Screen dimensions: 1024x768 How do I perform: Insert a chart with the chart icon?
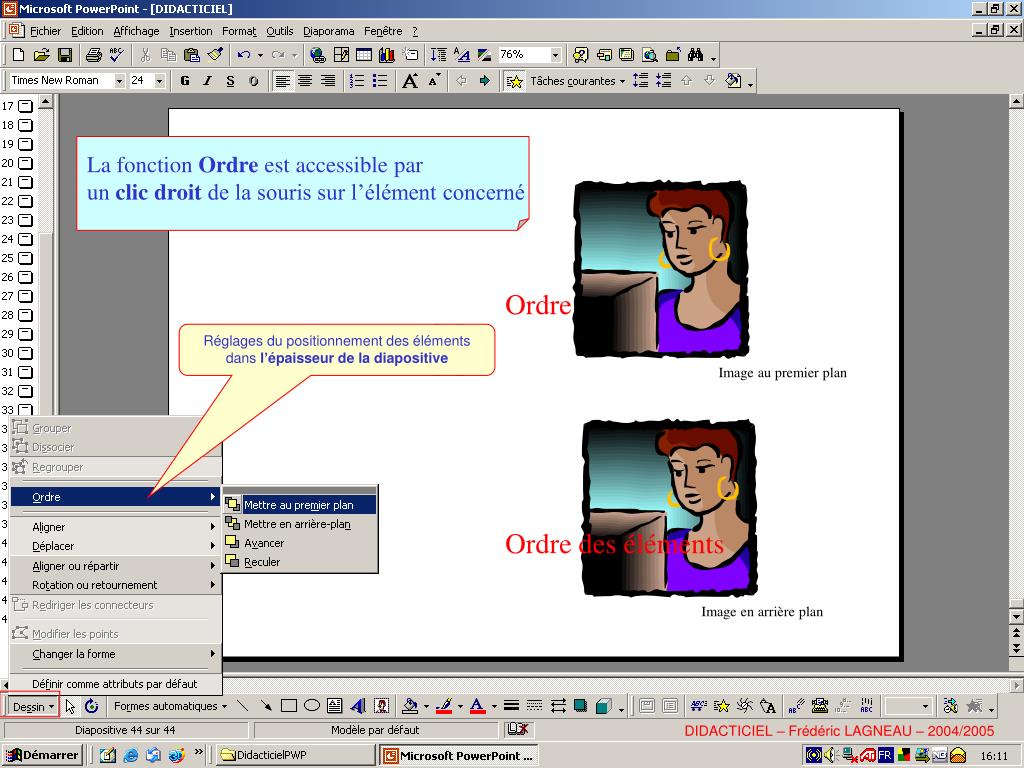(387, 55)
